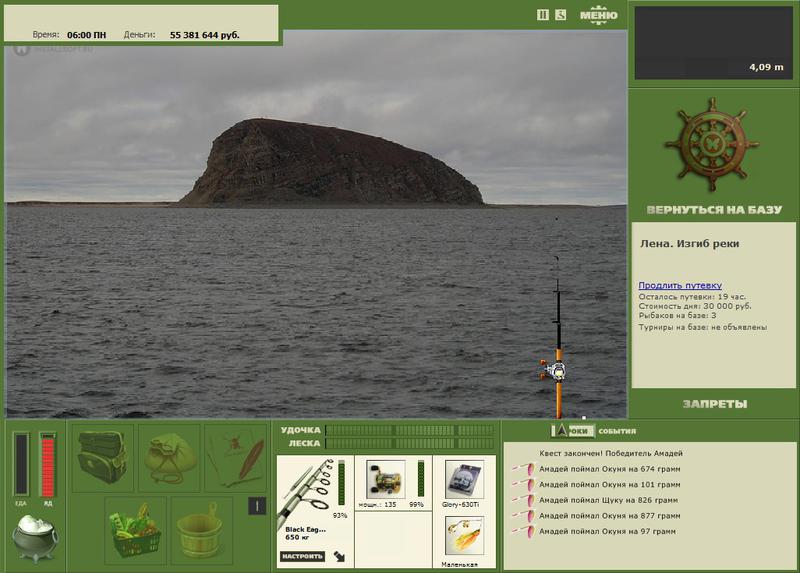This screenshot has width=800, height=573.
Task: Select the Black Eagle rod image
Action: (x=306, y=490)
